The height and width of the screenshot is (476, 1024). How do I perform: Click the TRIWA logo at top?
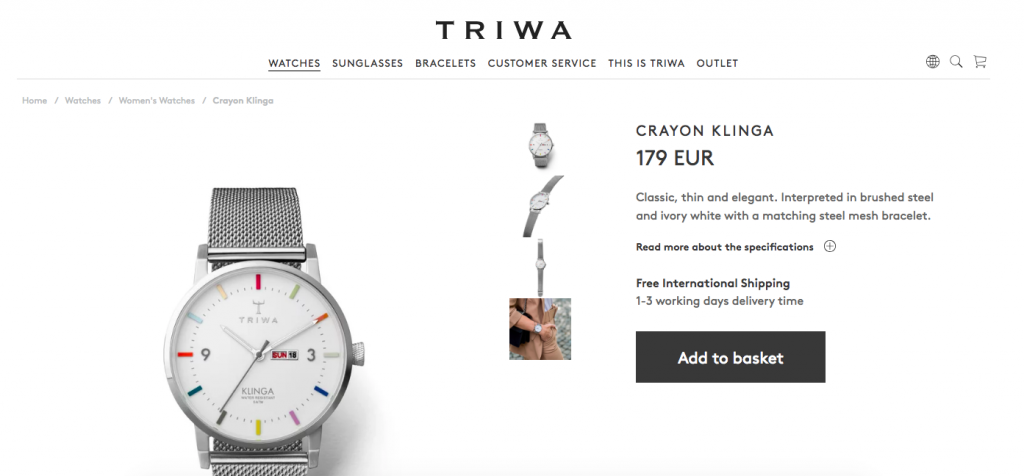[504, 30]
